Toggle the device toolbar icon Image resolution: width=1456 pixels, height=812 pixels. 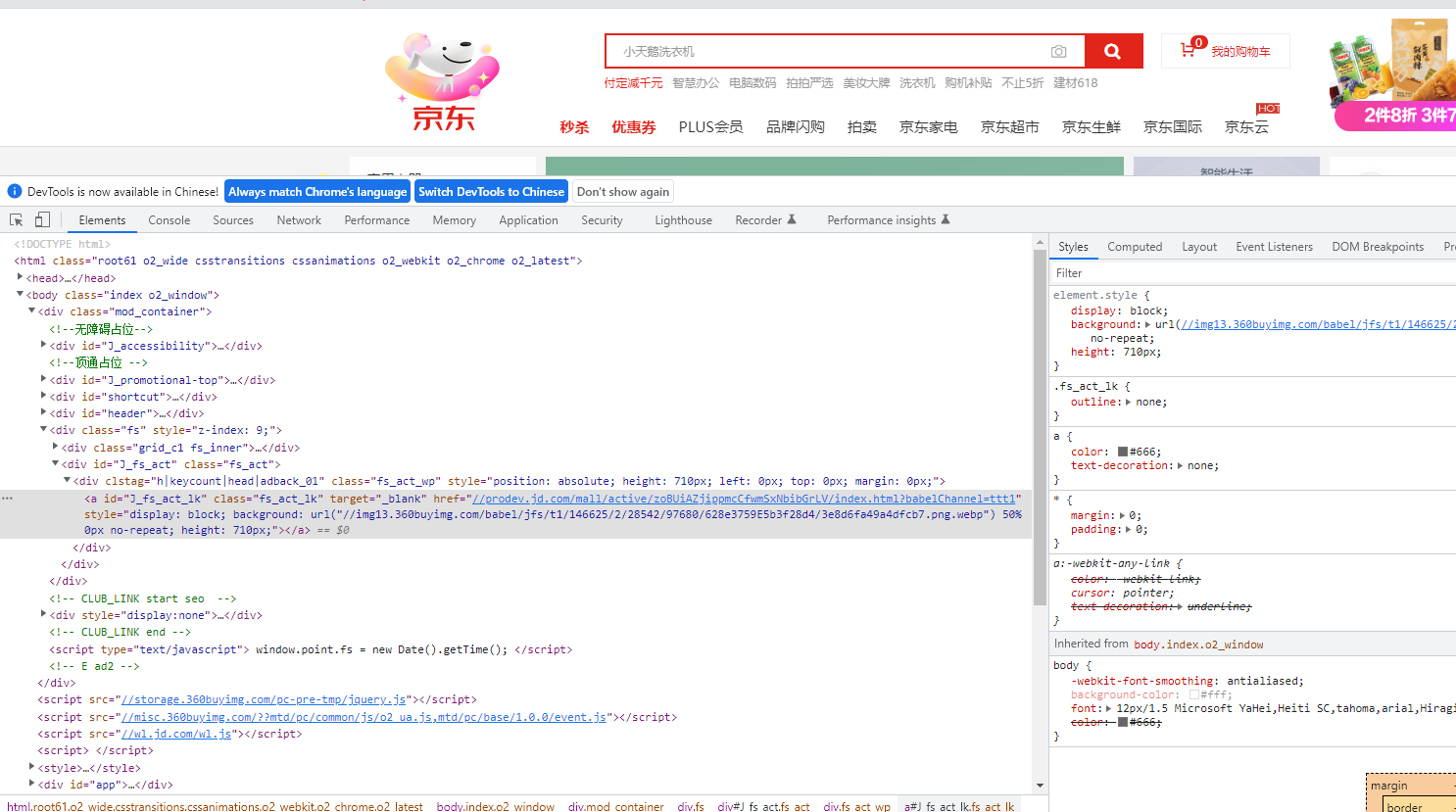(x=42, y=219)
